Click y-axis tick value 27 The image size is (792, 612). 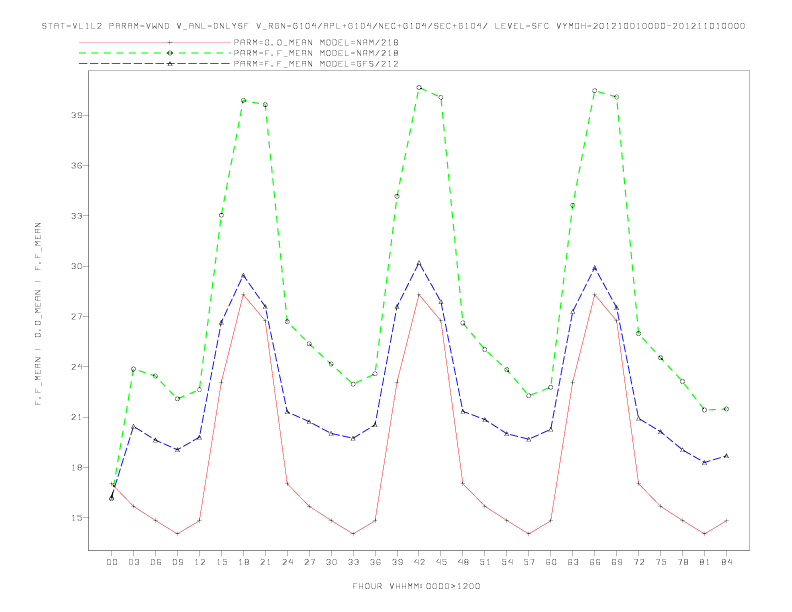pos(77,317)
